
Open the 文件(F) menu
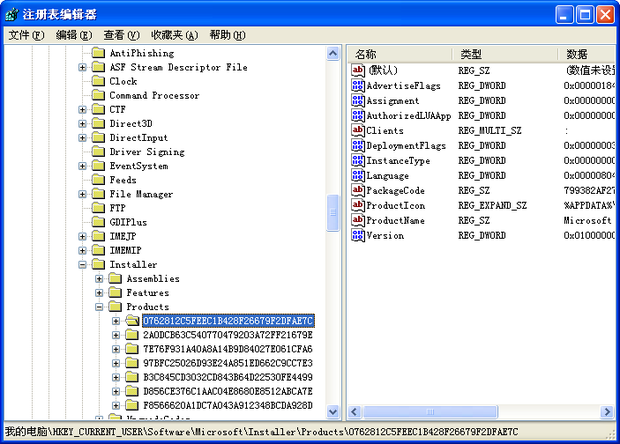pyautogui.click(x=26, y=36)
